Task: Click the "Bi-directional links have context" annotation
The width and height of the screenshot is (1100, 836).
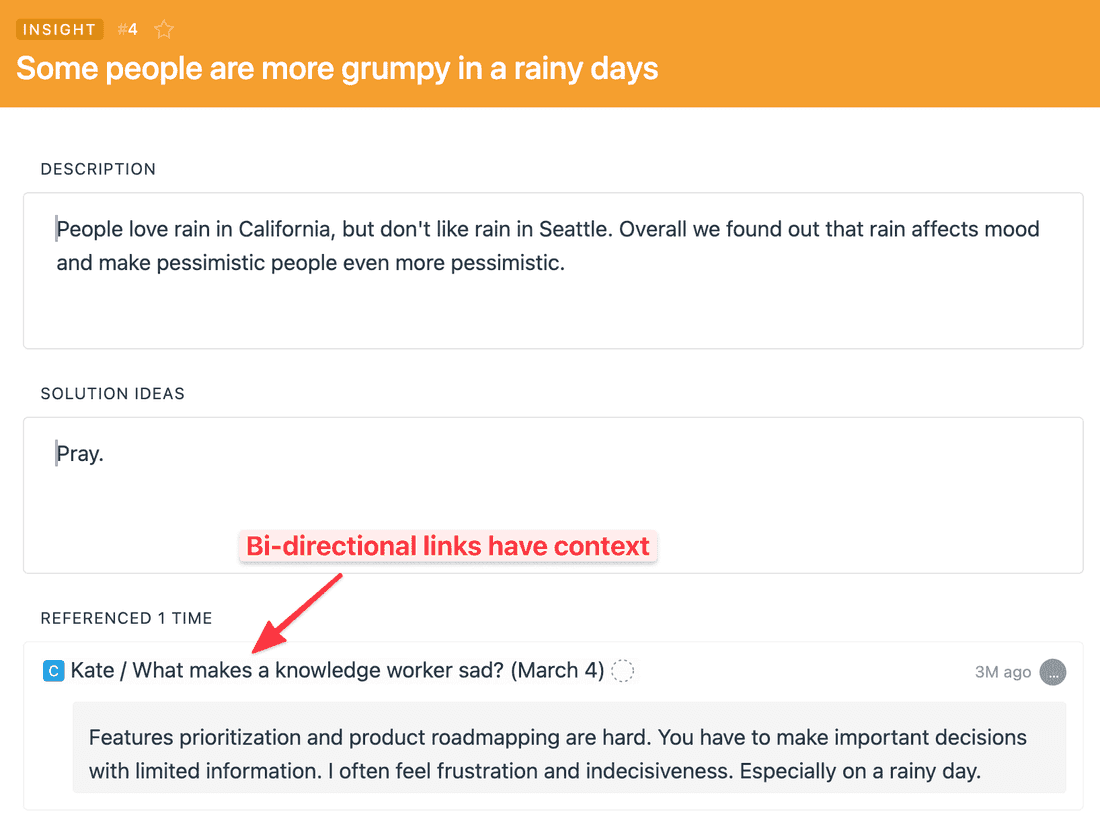Action: click(447, 546)
